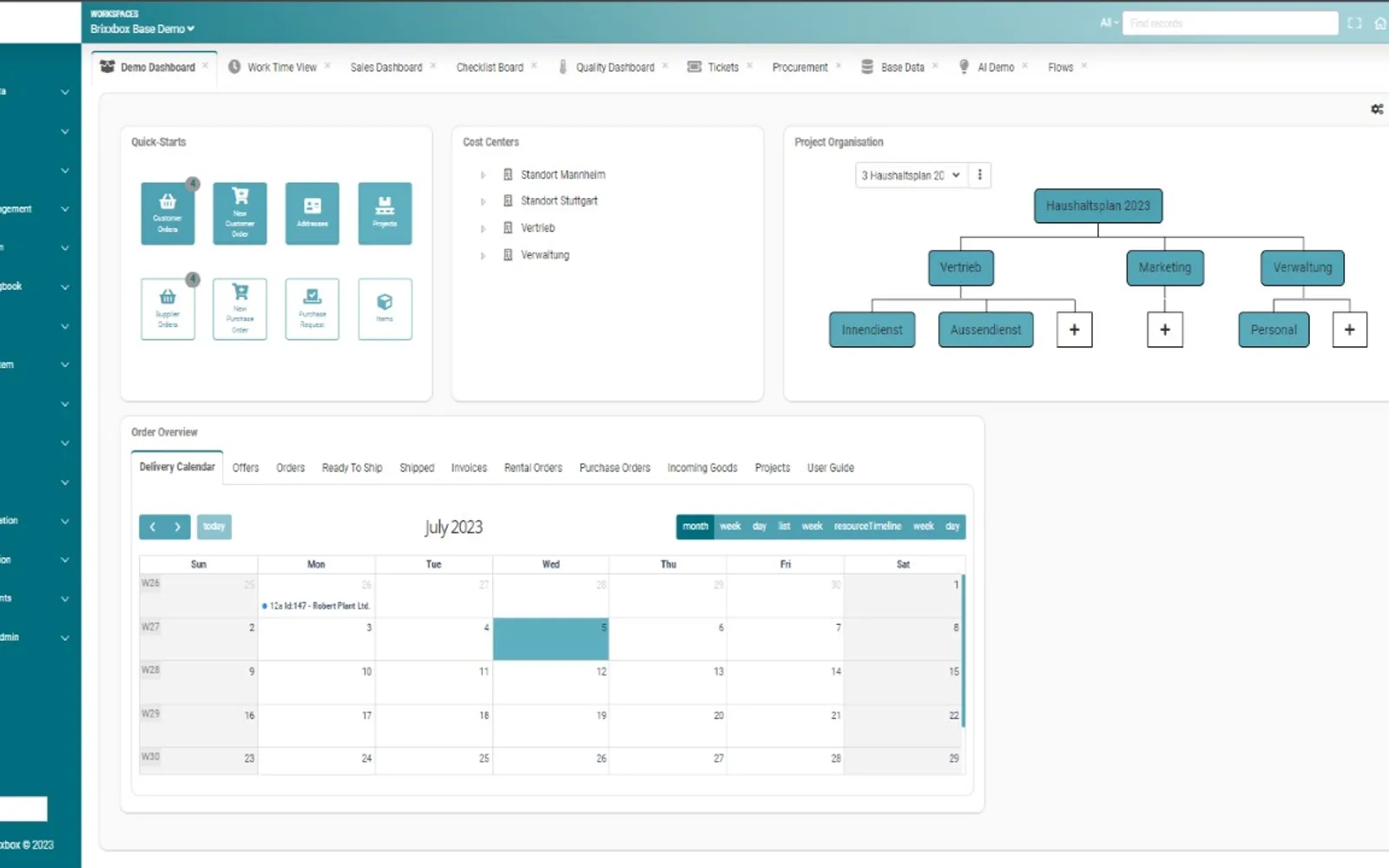Open the Projects quick-start tile

(385, 214)
